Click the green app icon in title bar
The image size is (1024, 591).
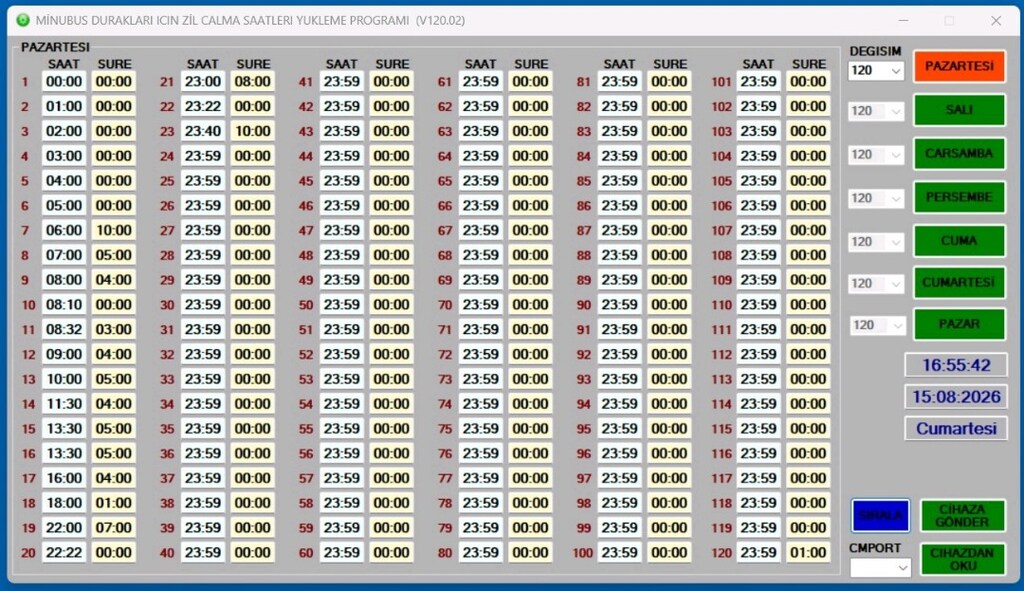point(23,20)
